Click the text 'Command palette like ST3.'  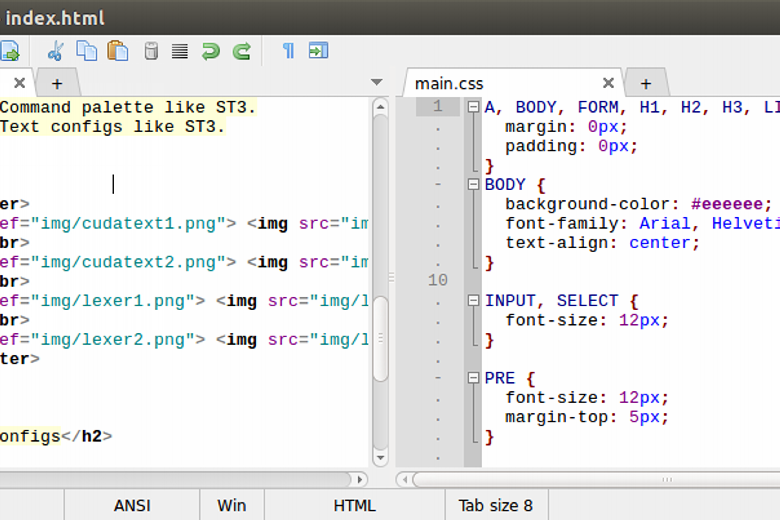coord(128,107)
